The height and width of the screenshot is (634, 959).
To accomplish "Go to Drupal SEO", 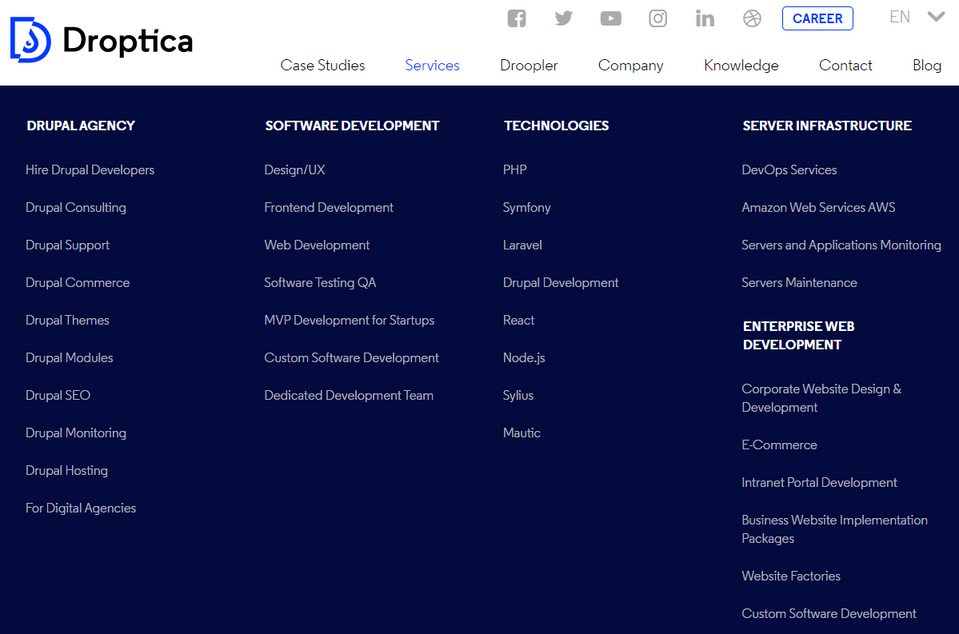I will click(x=58, y=396).
